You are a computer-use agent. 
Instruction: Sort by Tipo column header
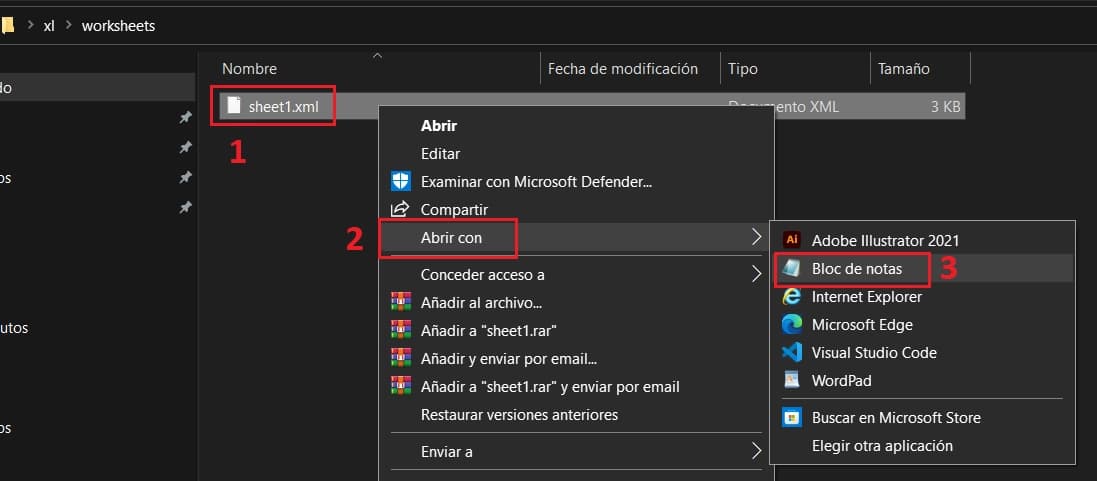click(x=742, y=69)
